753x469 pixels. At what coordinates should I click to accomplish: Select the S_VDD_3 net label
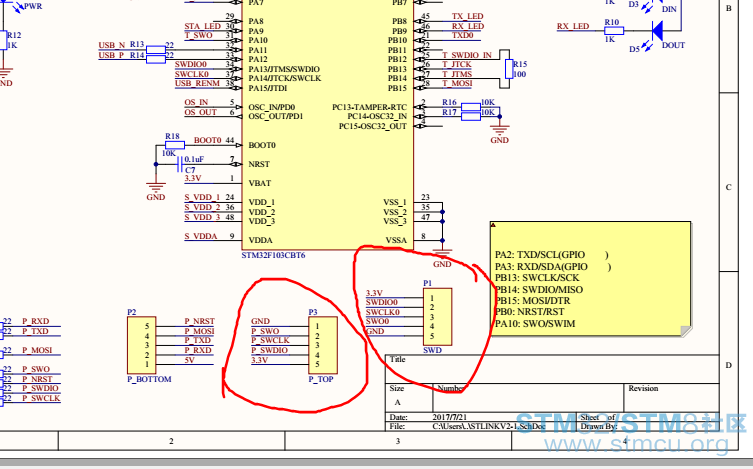202,217
